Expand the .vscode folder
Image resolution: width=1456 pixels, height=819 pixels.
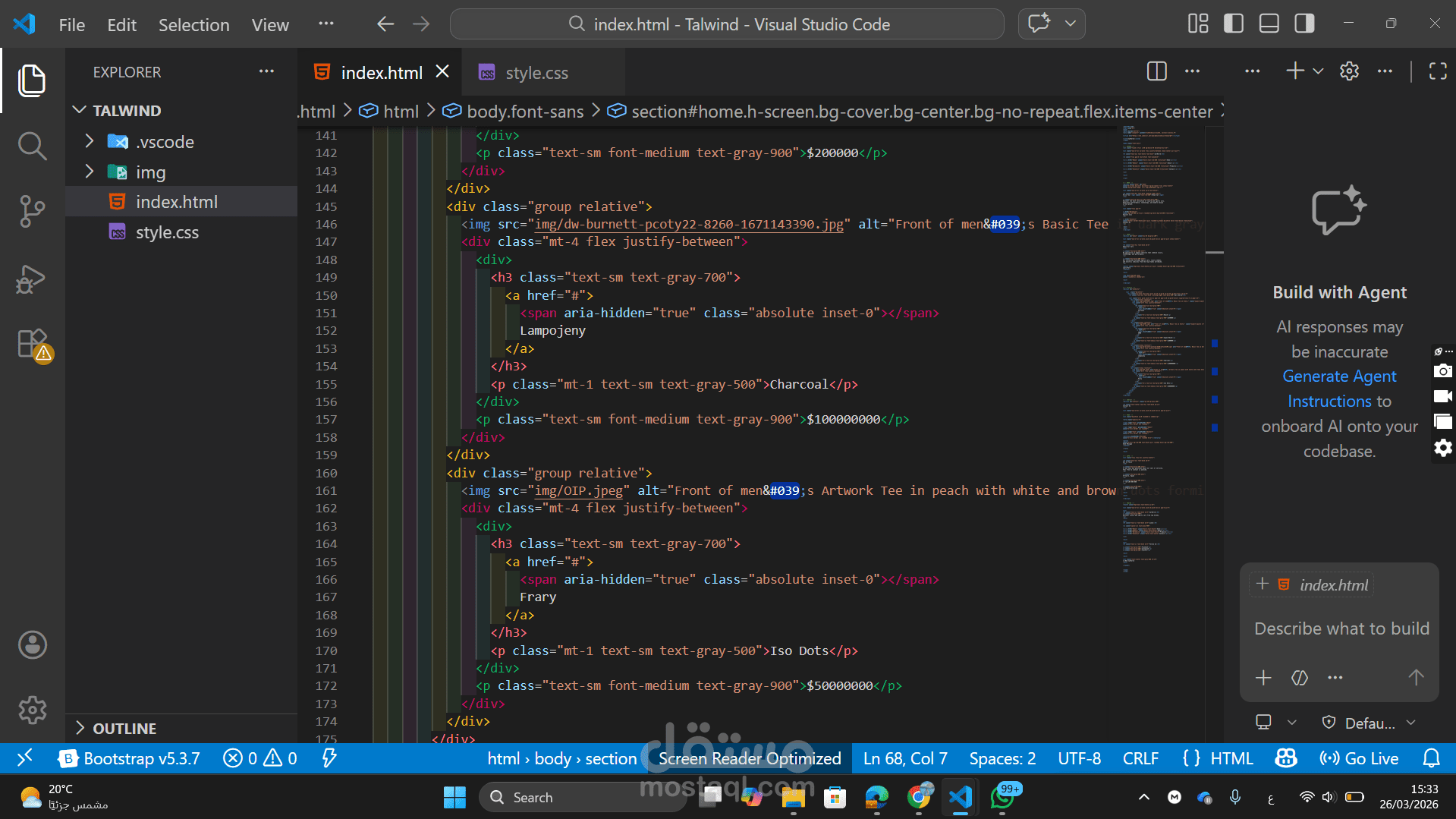pos(165,142)
